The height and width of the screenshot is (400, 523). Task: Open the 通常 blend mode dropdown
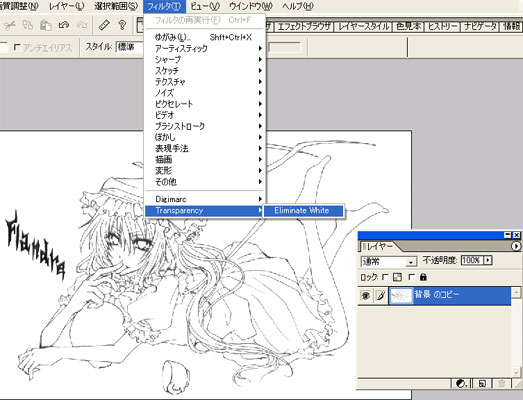click(389, 261)
